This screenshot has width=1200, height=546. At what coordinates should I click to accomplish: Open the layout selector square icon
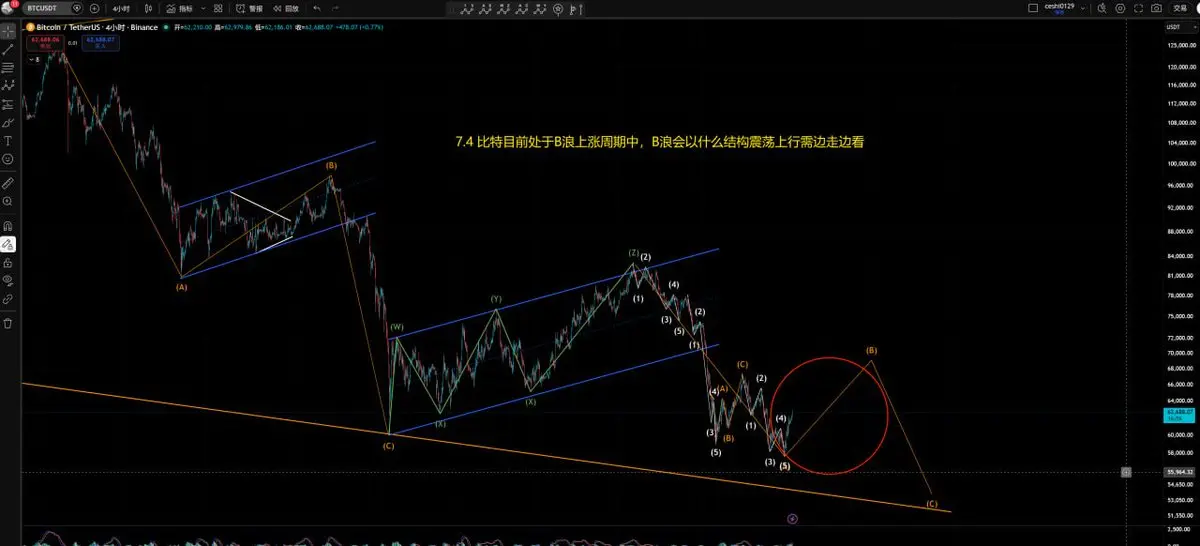[1033, 8]
